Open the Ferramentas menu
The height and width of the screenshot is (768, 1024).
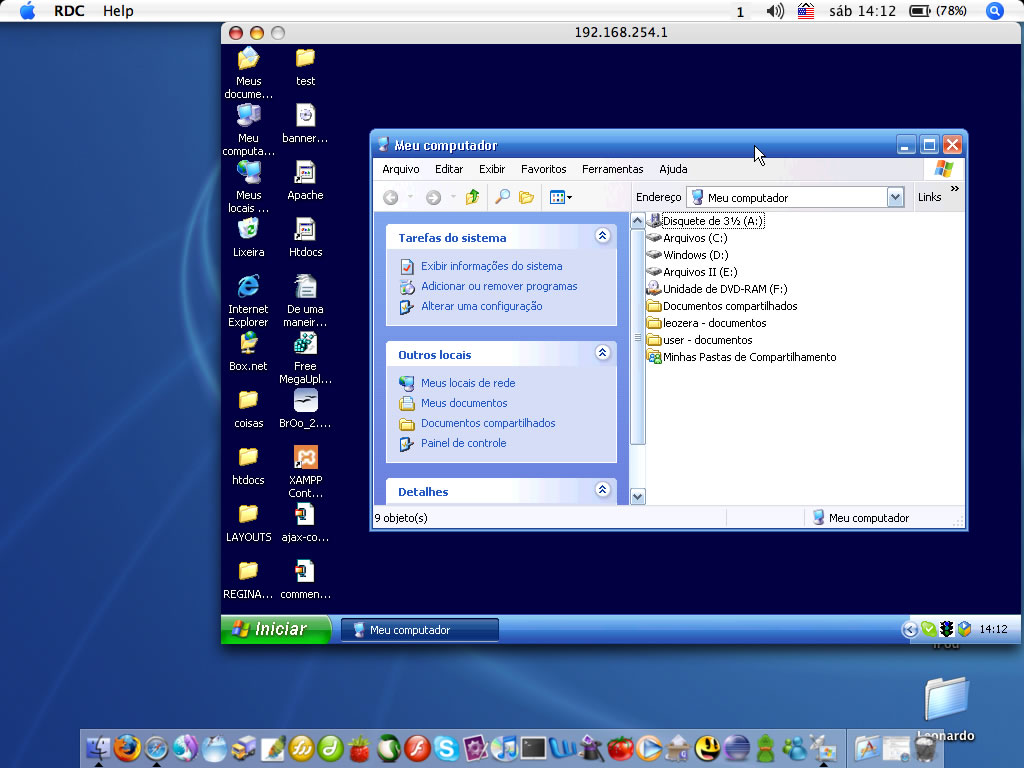pyautogui.click(x=613, y=169)
